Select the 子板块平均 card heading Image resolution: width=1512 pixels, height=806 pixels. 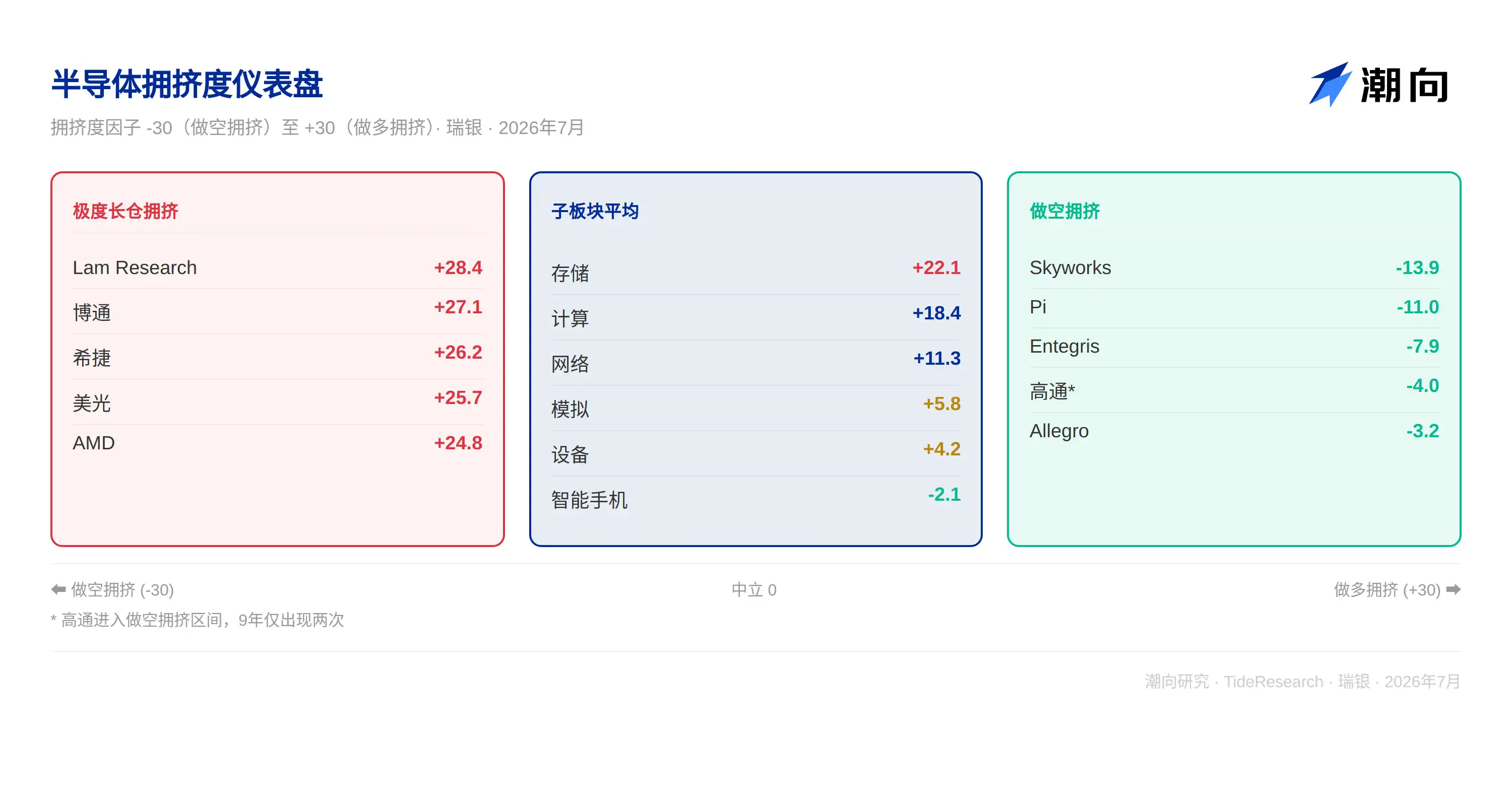pos(595,211)
